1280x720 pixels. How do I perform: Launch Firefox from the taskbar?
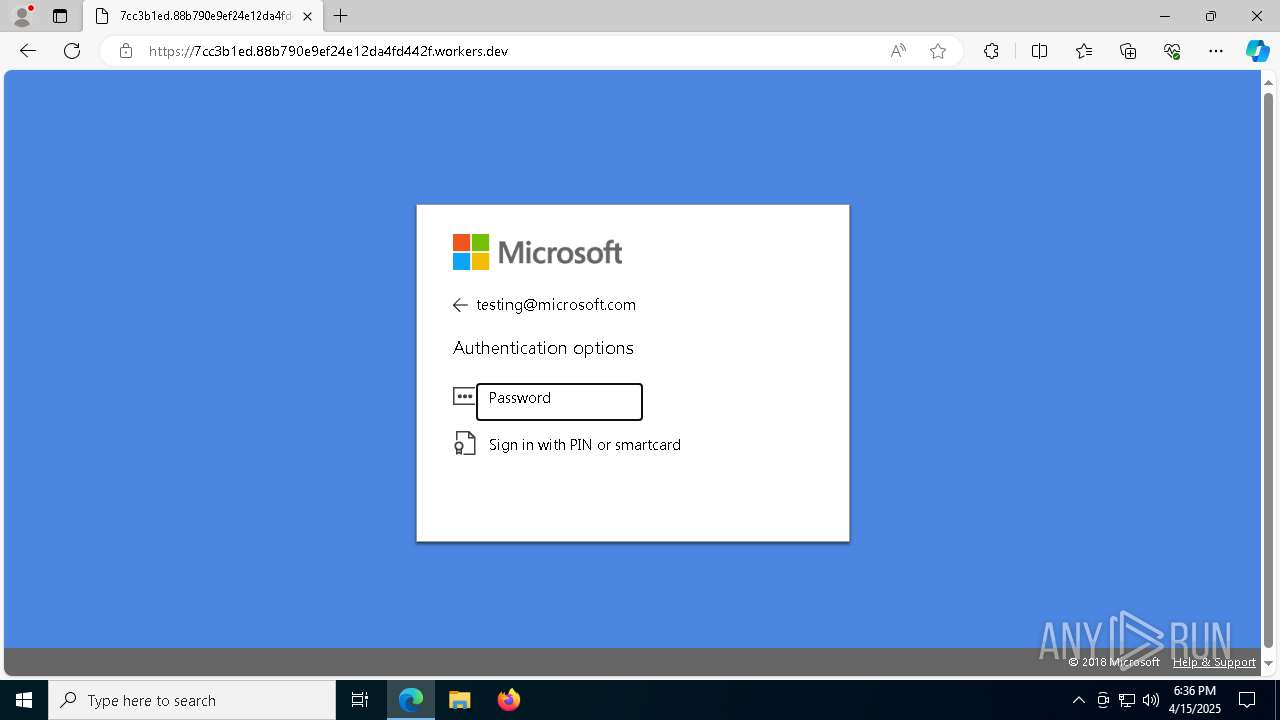[x=508, y=700]
